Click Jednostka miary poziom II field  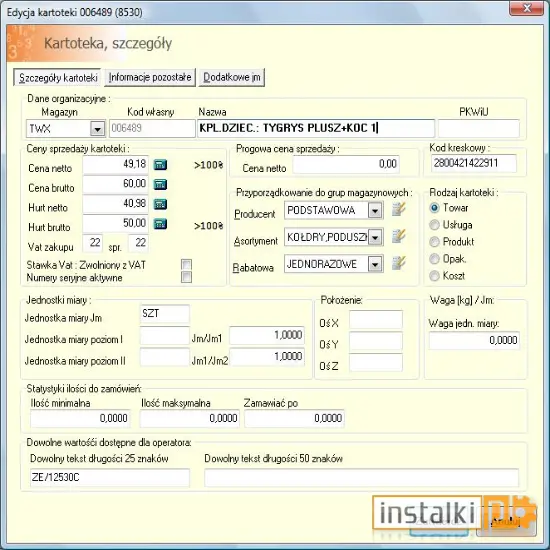[165, 357]
